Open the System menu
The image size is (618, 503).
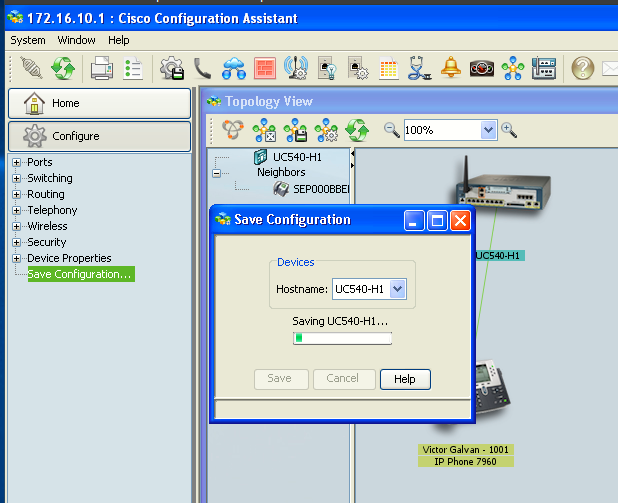click(x=28, y=40)
